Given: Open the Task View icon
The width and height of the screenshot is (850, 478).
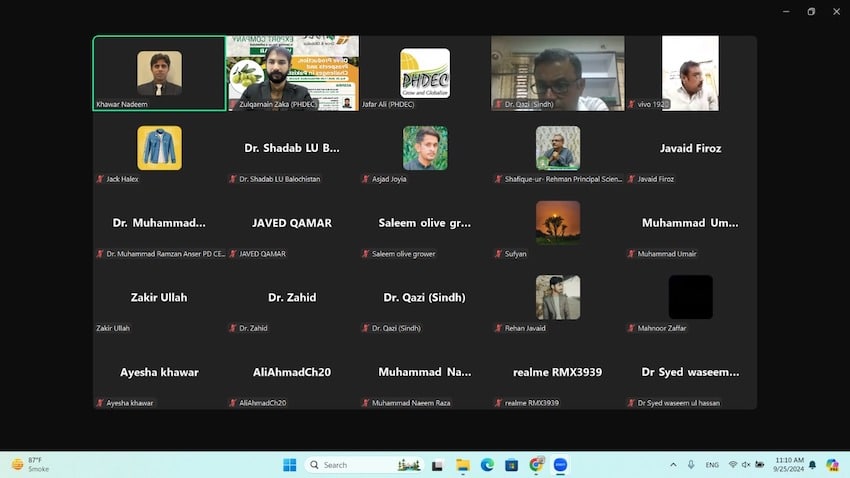Looking at the screenshot, I should [437, 465].
